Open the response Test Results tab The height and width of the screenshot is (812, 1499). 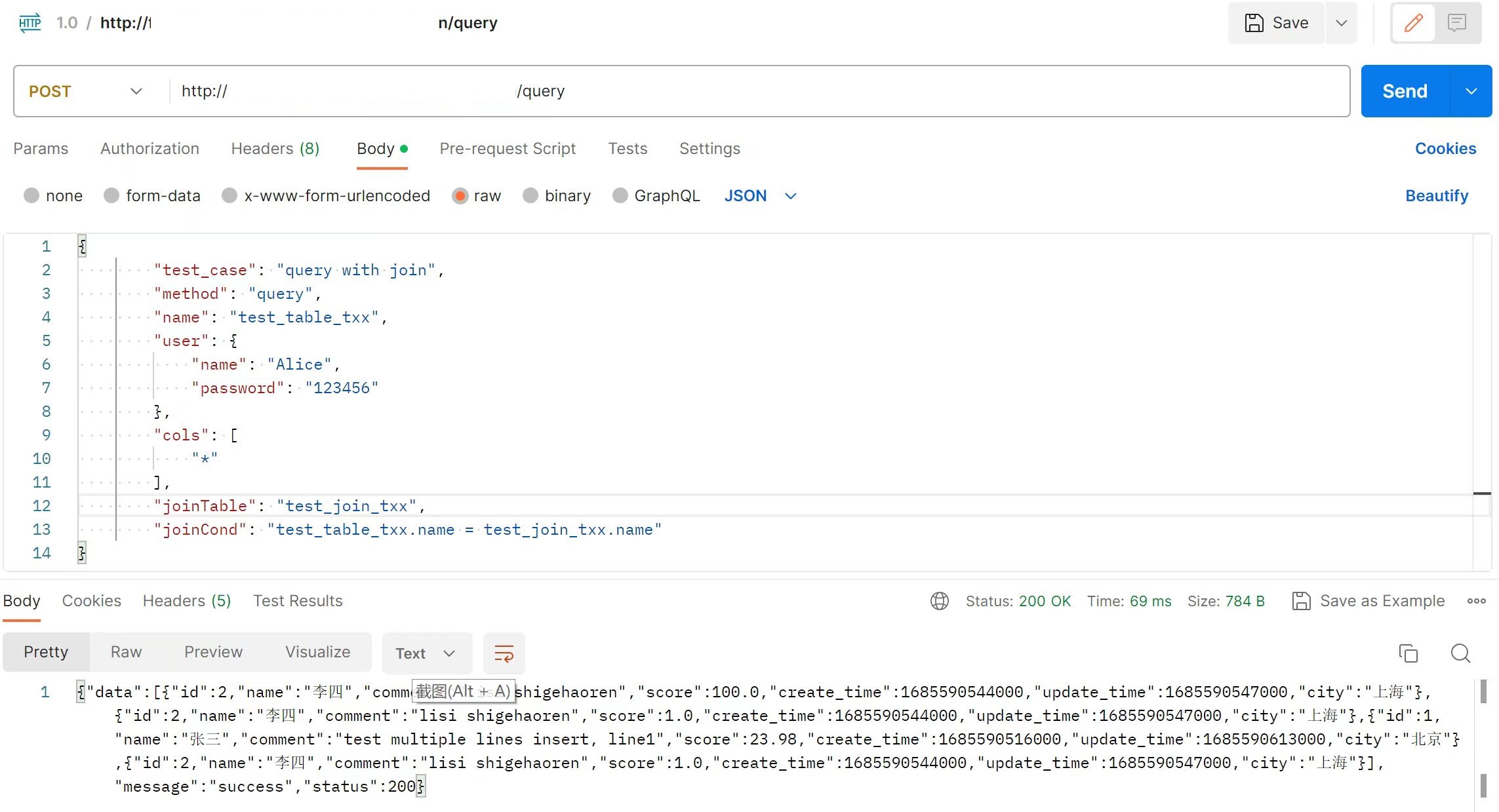point(298,601)
